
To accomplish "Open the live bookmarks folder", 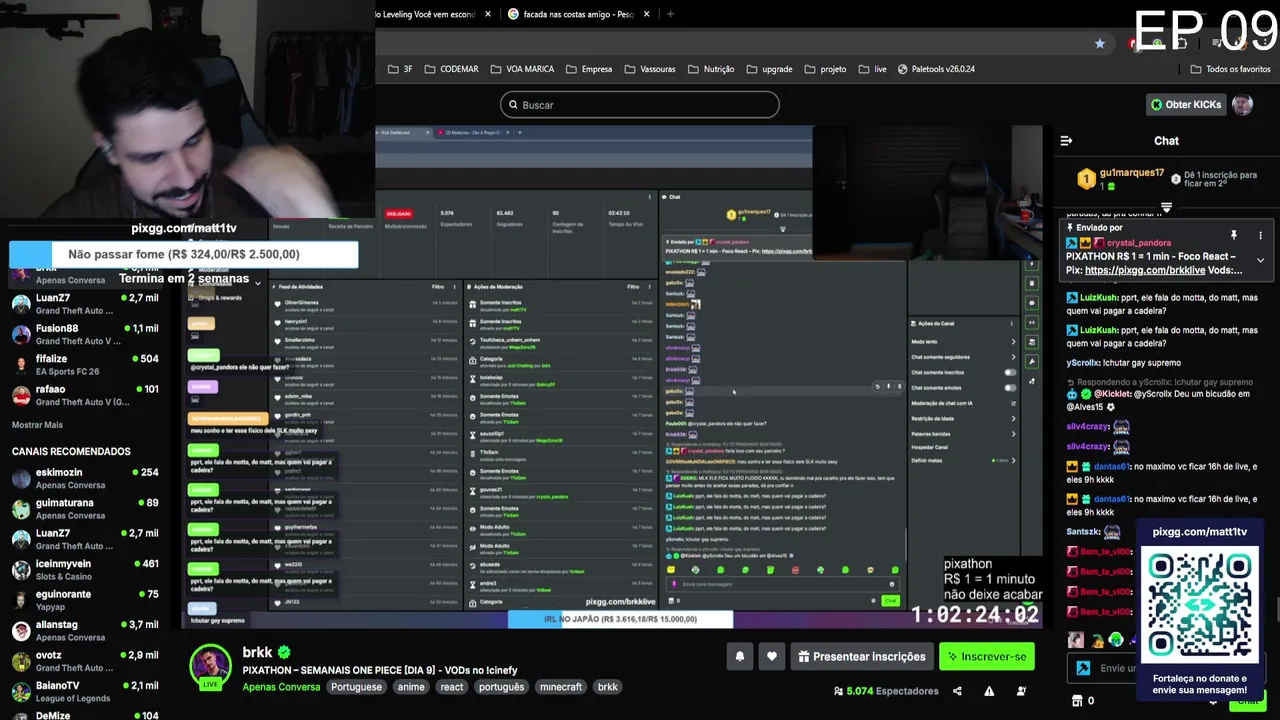I will pos(872,69).
